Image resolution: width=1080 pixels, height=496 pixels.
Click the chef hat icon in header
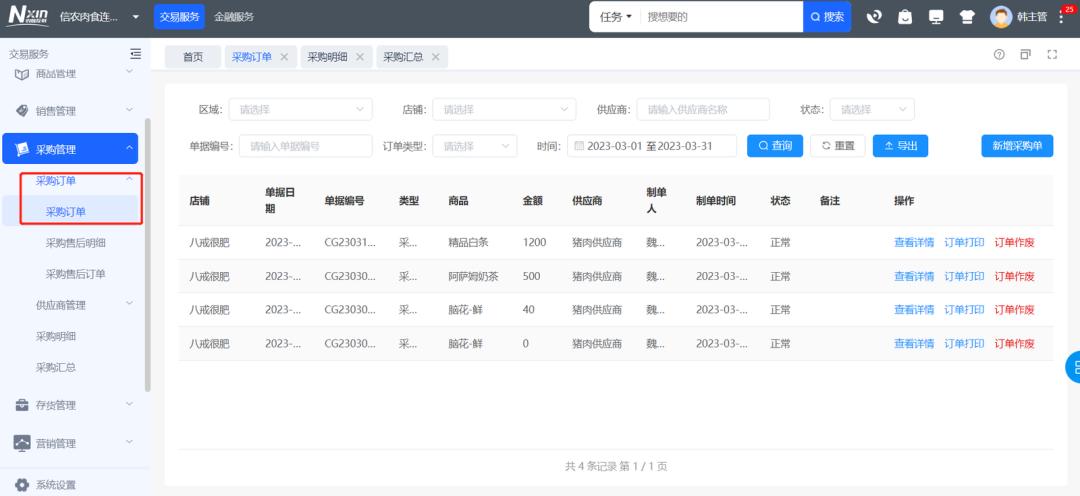tap(967, 17)
